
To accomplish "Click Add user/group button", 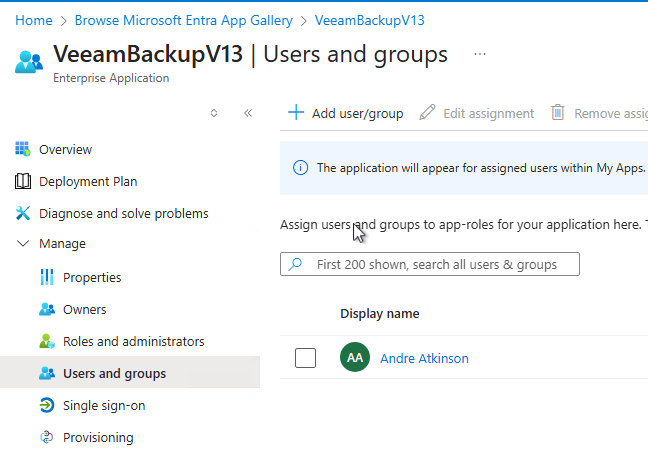I will point(346,113).
